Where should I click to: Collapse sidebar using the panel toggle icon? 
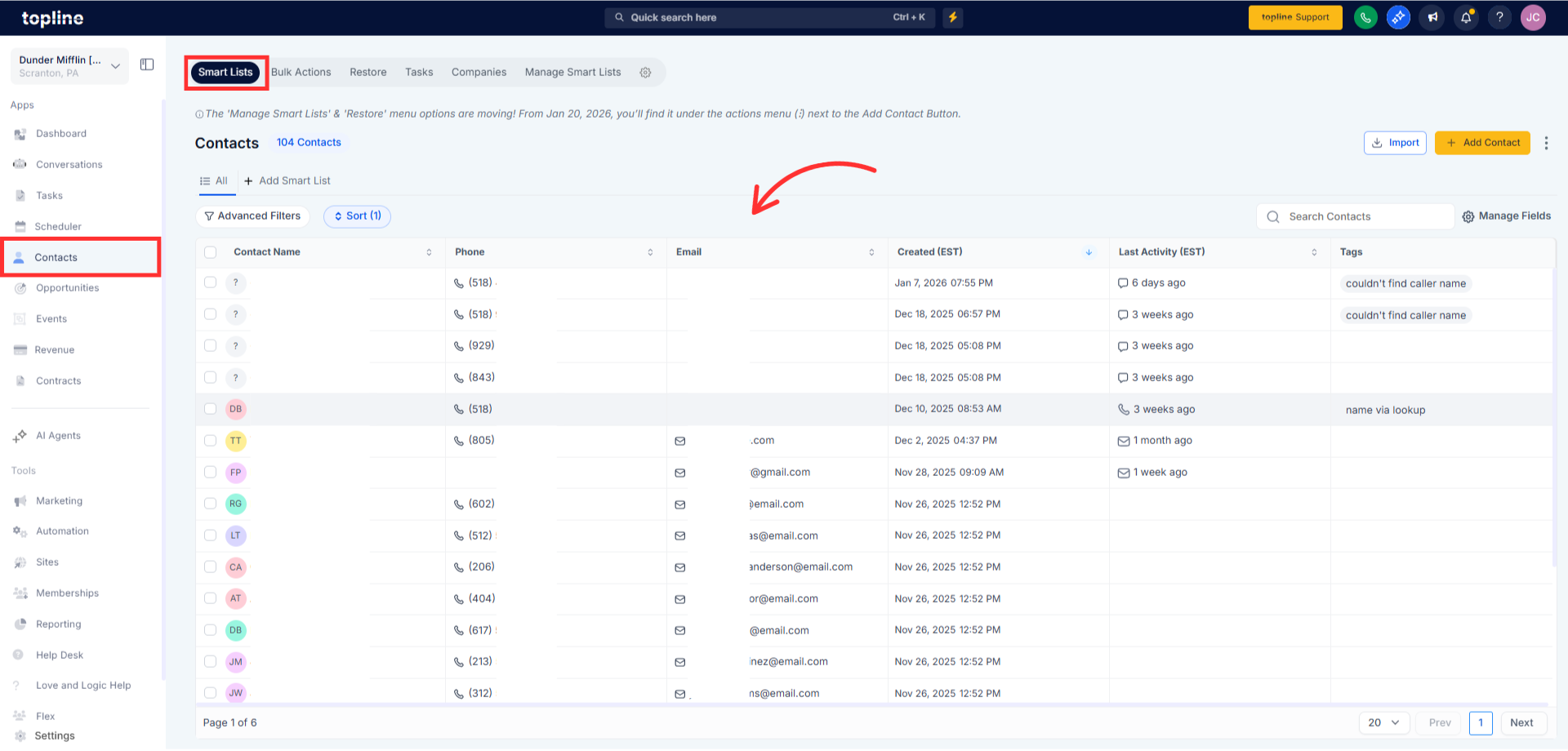coord(147,64)
